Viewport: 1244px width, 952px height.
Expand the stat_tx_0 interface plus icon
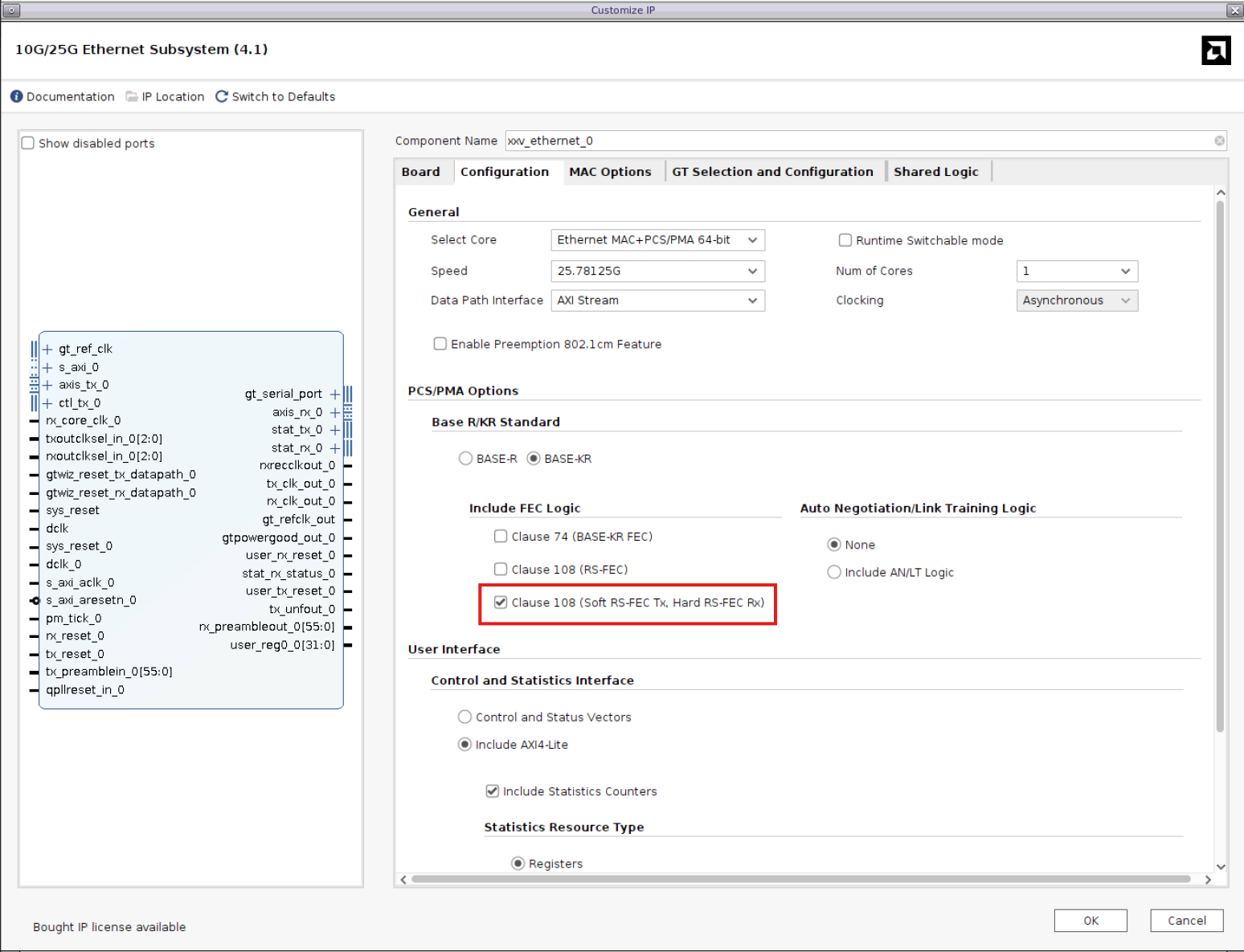point(334,429)
